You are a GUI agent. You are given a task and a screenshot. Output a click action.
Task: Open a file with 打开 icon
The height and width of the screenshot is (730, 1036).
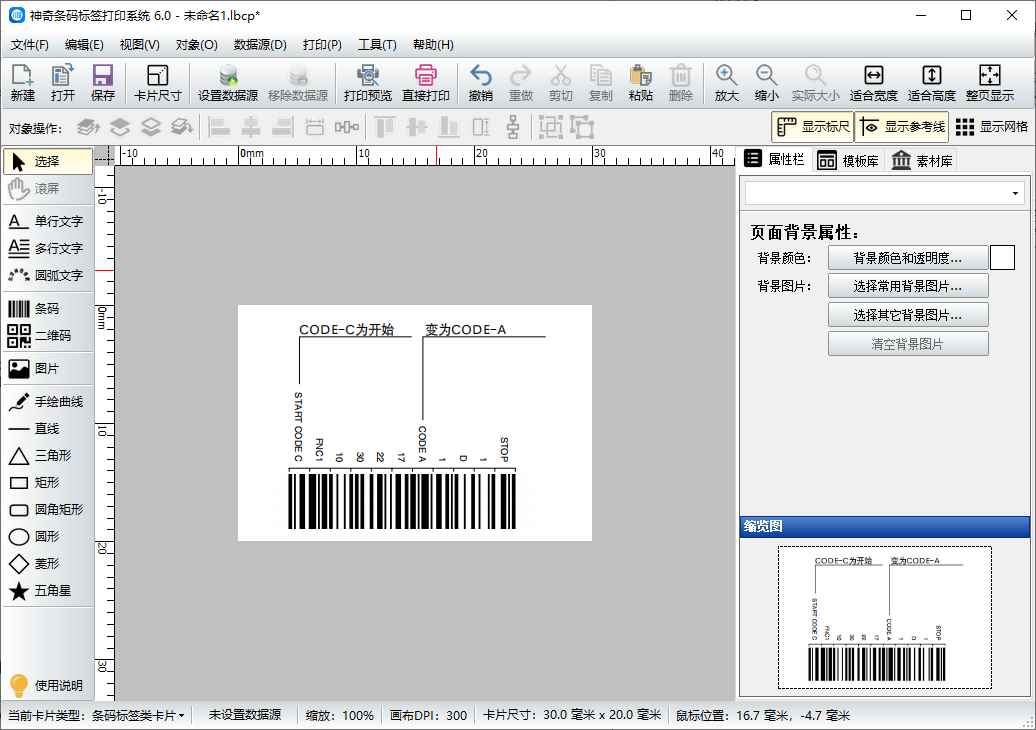pos(63,83)
